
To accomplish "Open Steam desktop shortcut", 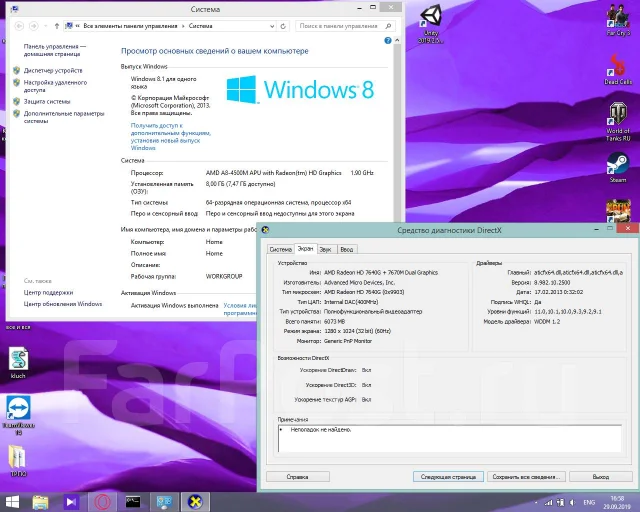I will 618,167.
